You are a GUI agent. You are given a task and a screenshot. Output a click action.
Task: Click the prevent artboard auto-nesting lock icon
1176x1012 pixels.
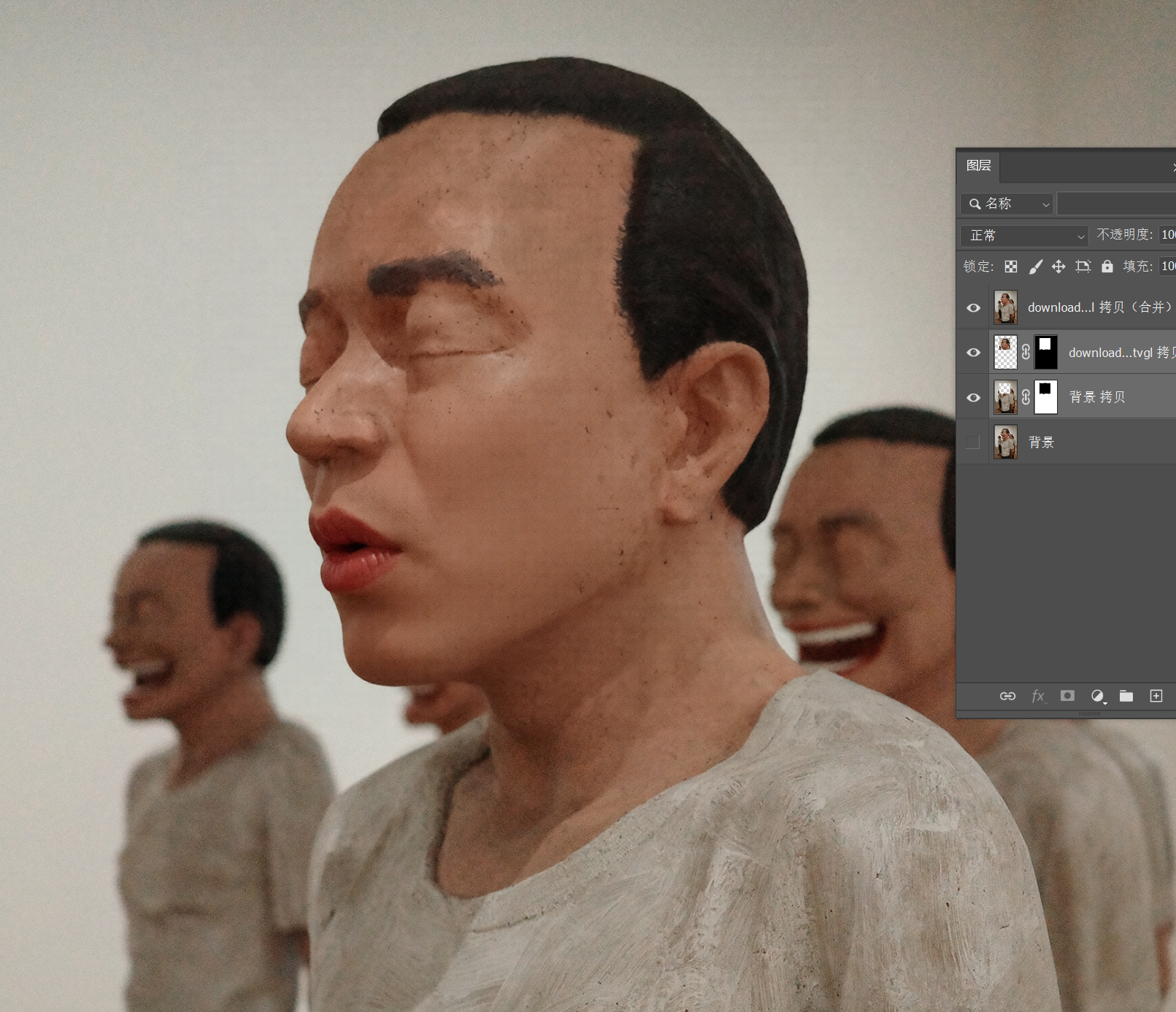pos(1083,267)
